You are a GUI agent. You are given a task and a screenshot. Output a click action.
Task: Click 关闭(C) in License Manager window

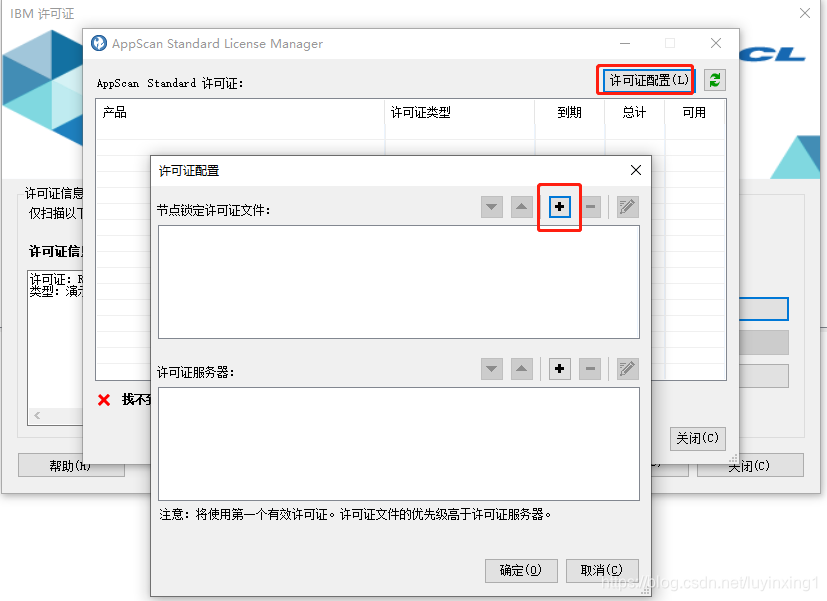[697, 438]
